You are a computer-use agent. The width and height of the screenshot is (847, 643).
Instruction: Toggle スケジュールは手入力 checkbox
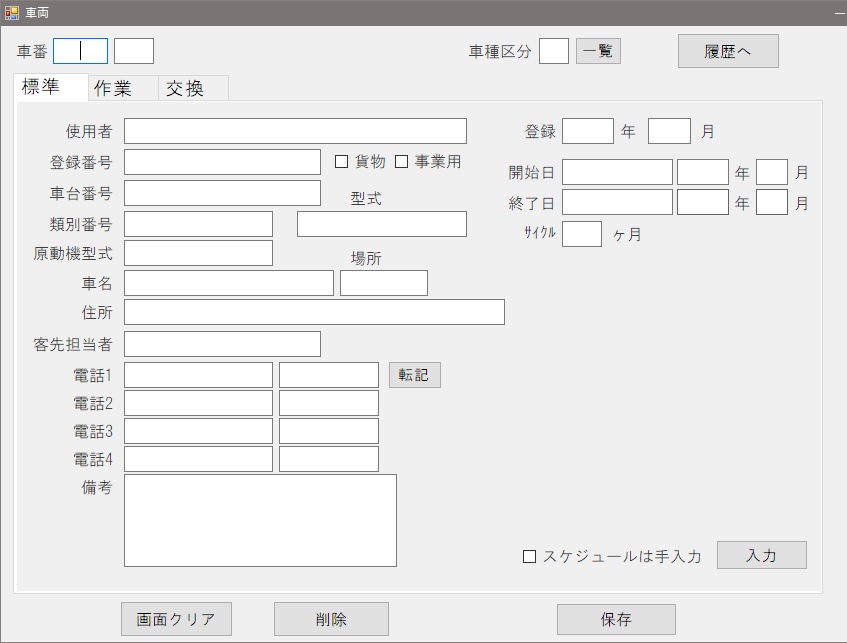coord(530,557)
